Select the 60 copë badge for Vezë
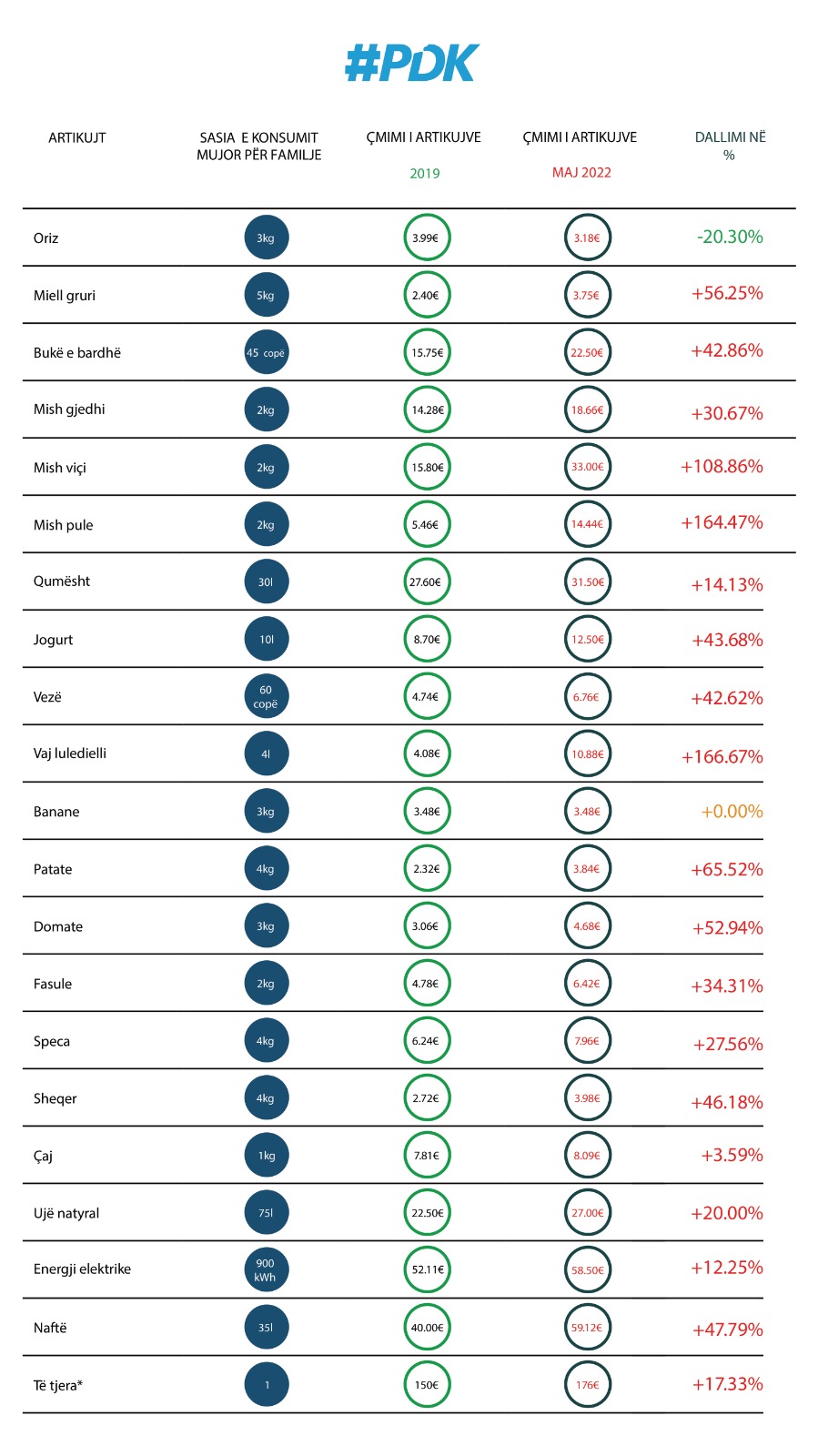The width and height of the screenshot is (818, 1456). tap(266, 697)
